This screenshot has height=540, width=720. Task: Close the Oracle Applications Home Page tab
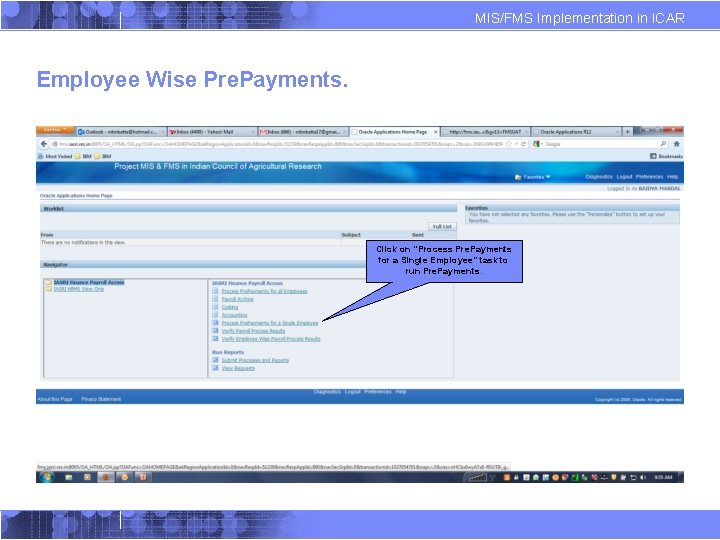(x=436, y=132)
